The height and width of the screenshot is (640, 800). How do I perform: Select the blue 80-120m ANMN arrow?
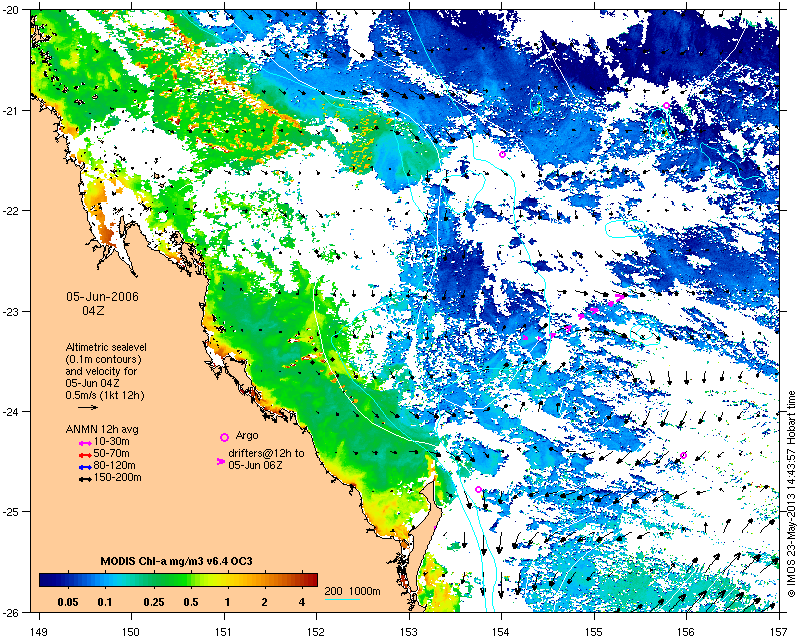85,467
